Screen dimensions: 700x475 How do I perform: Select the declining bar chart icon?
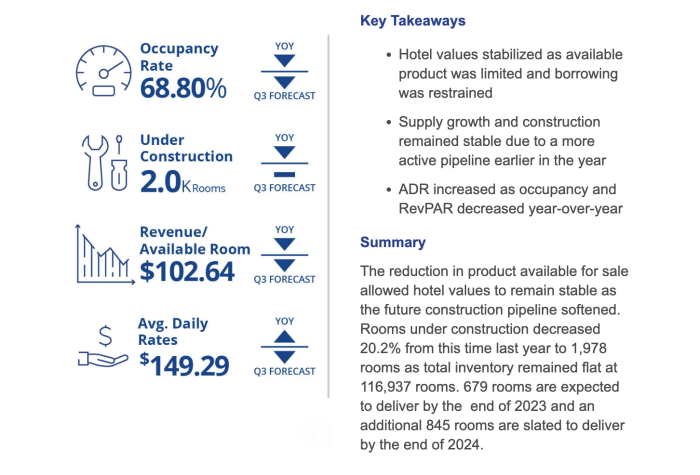[x=102, y=255]
